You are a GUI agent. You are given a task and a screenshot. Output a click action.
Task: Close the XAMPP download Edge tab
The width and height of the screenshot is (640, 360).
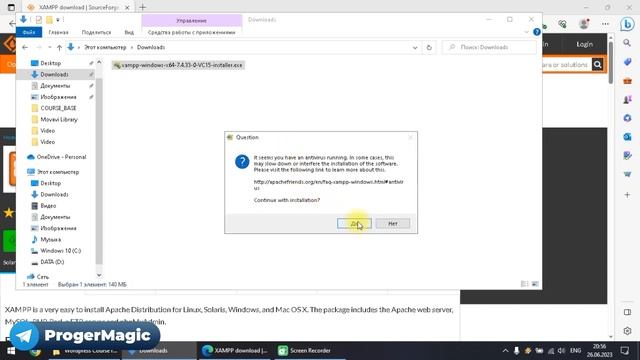click(x=127, y=7)
